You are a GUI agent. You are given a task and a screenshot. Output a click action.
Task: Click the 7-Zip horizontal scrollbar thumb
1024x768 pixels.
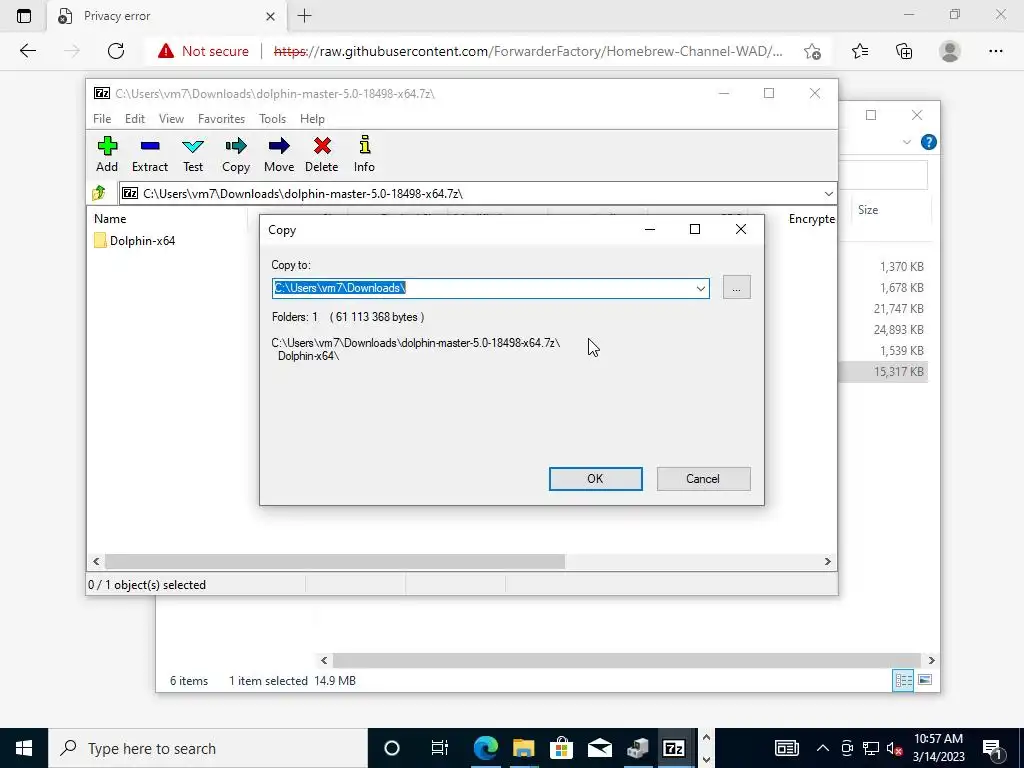click(x=335, y=562)
